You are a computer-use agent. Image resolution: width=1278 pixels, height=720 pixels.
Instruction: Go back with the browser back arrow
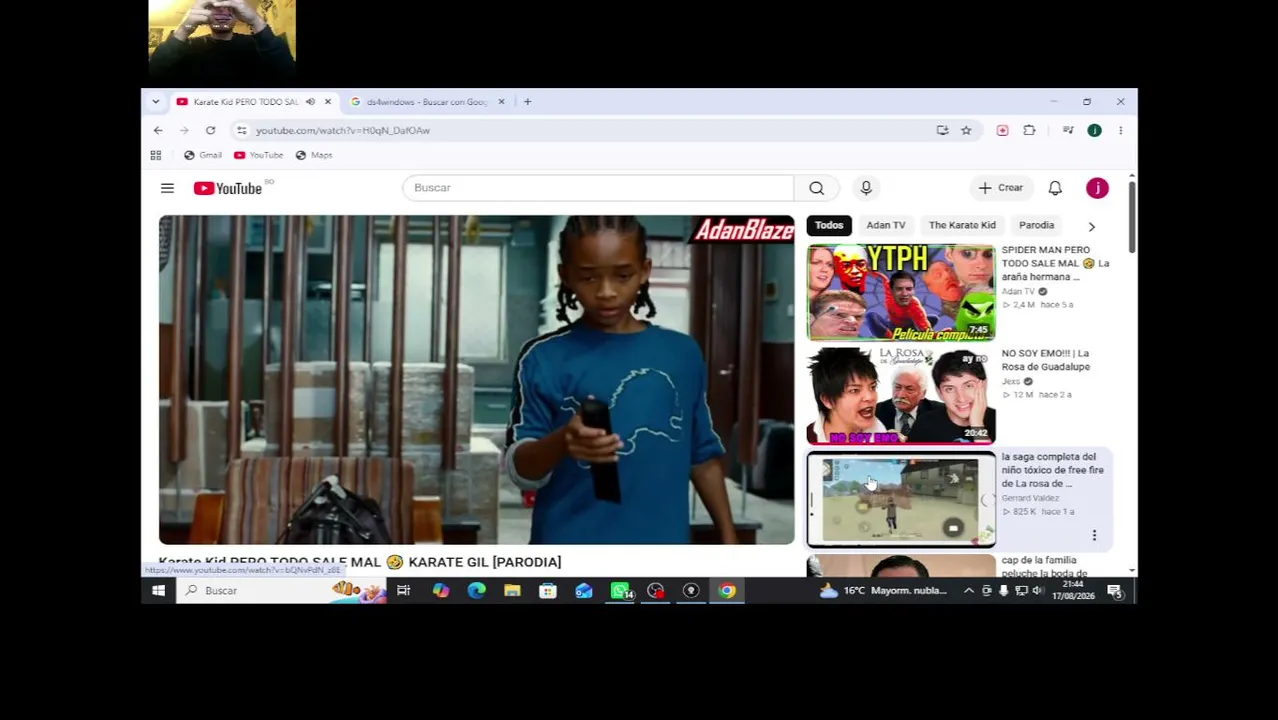158,130
